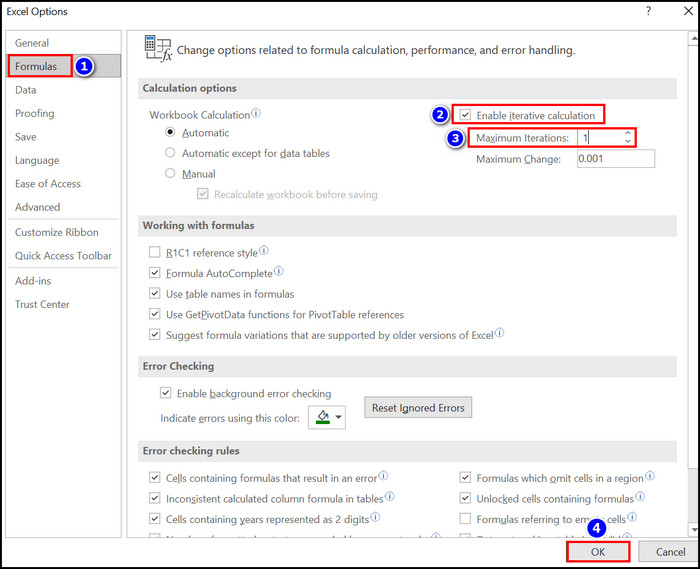The height and width of the screenshot is (569, 700).
Task: Click Cancel to discard changes
Action: (670, 552)
